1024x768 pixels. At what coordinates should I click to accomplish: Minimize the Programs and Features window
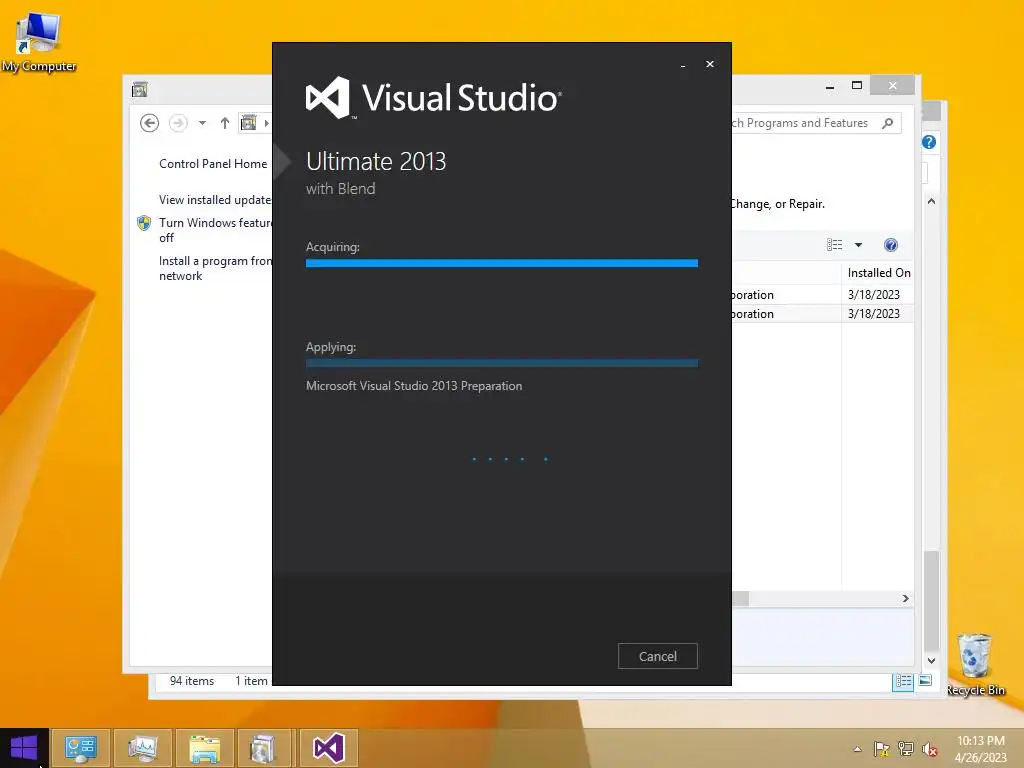(830, 86)
